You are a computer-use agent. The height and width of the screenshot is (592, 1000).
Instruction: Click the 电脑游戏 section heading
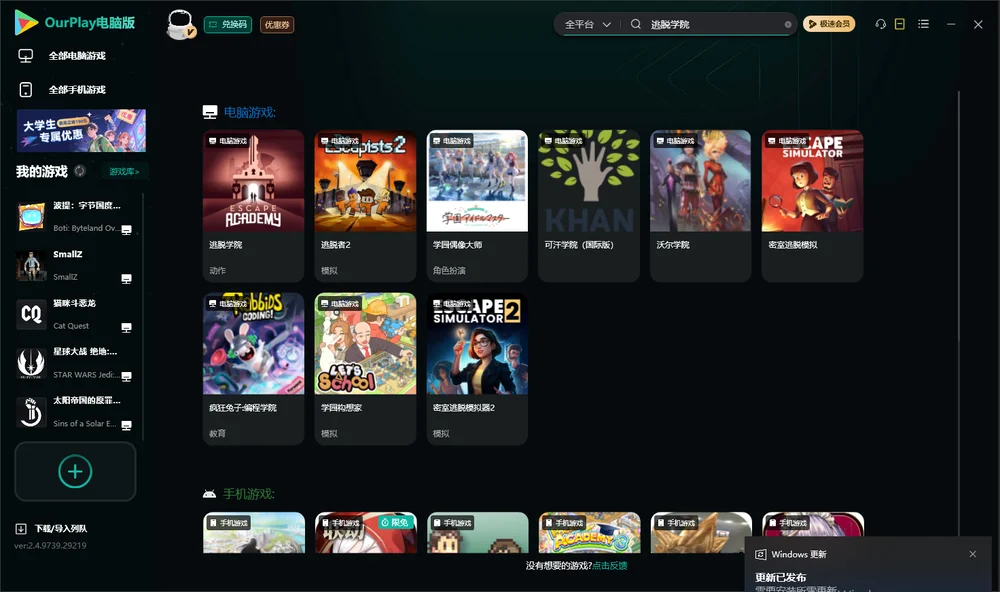tap(249, 113)
